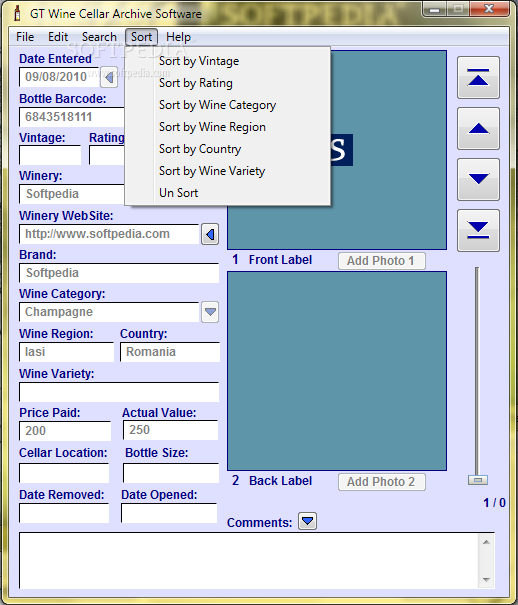Viewport: 518px width, 605px height.
Task: Pick Sort by Country
Action: click(x=228, y=149)
